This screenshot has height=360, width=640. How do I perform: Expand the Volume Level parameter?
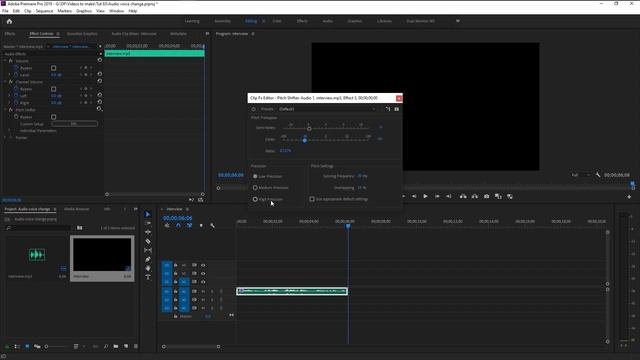point(10,75)
